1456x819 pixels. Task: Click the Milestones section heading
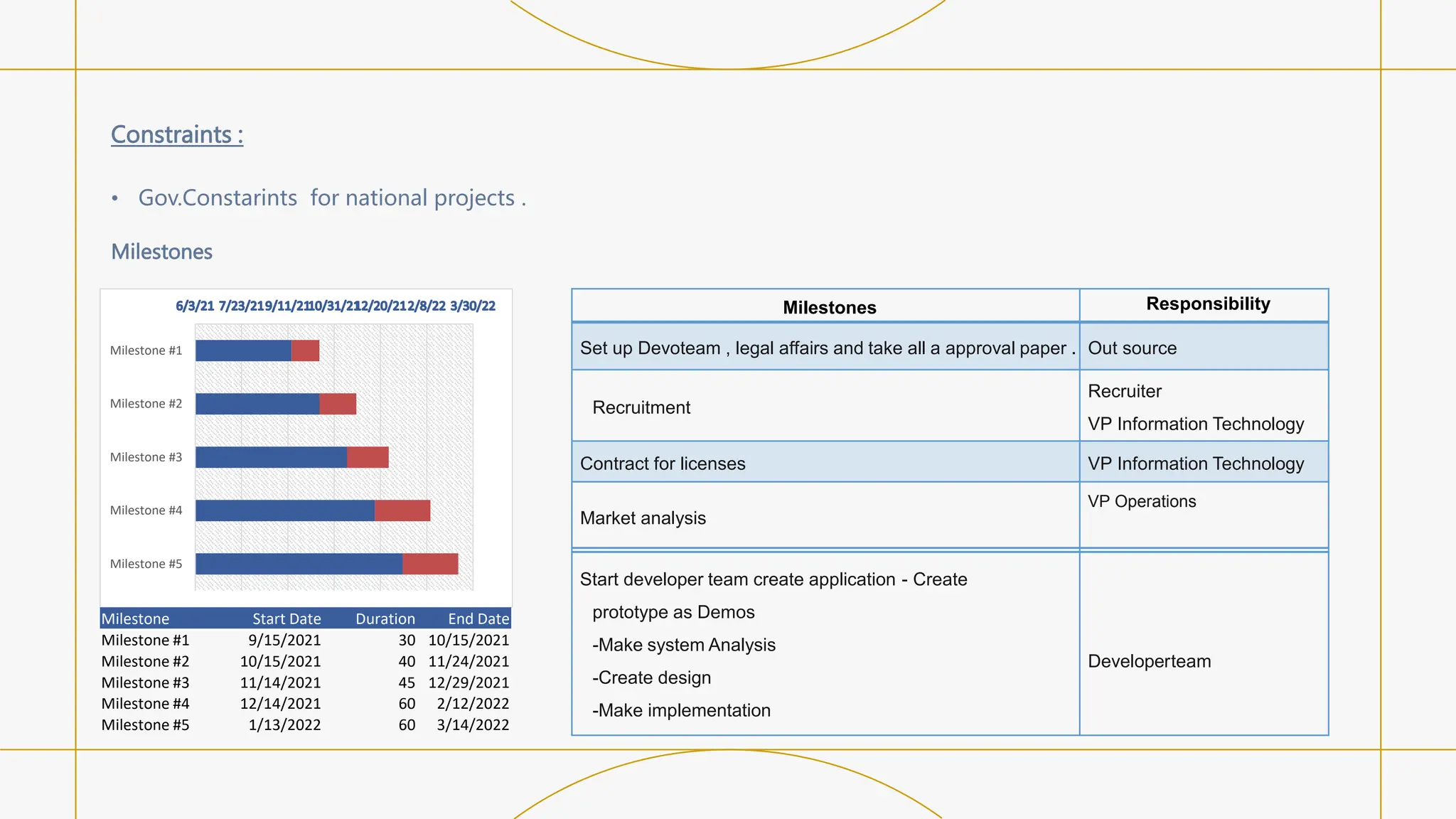[162, 252]
